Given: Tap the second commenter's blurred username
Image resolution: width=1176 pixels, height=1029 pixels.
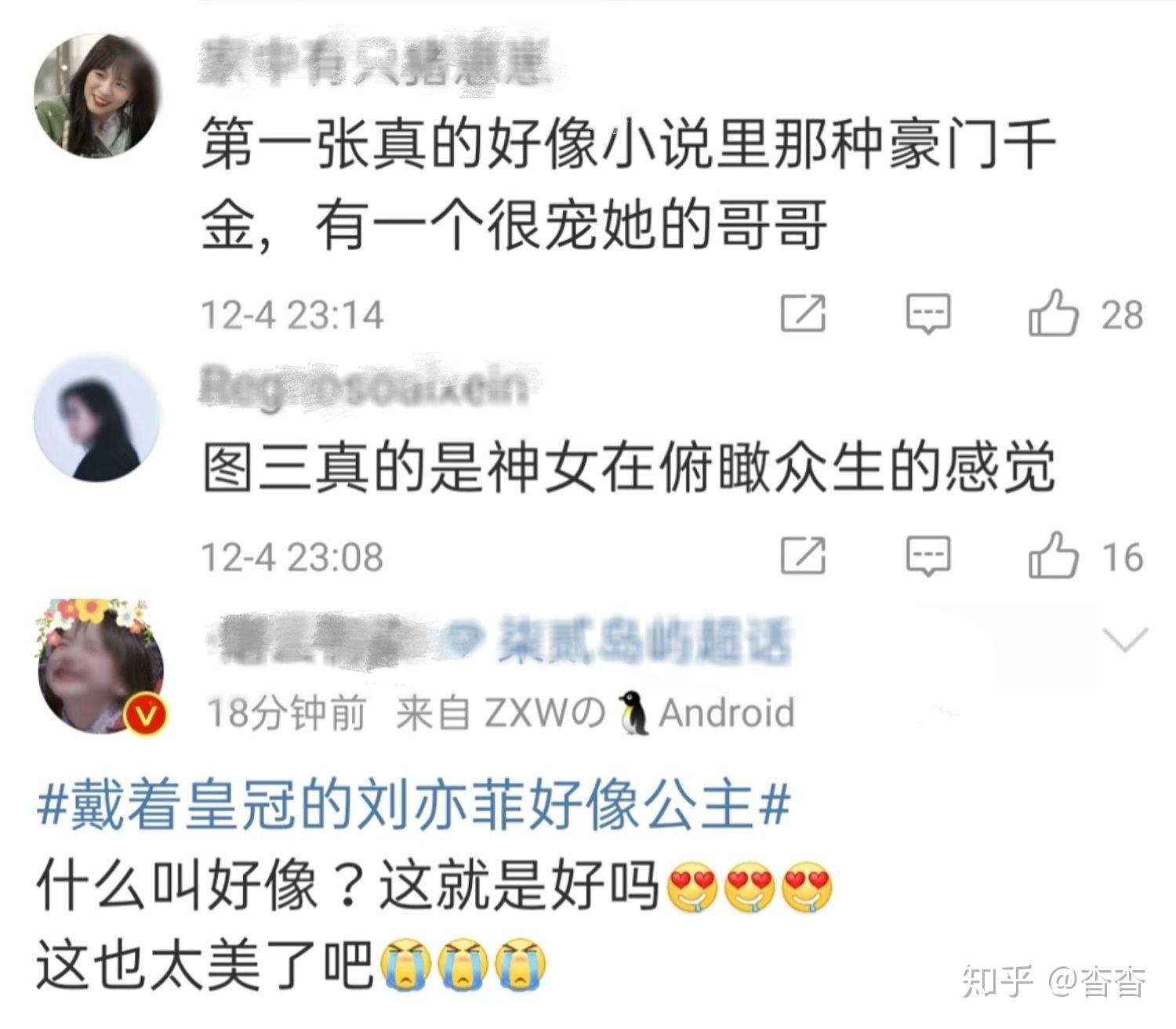Looking at the screenshot, I should [364, 386].
